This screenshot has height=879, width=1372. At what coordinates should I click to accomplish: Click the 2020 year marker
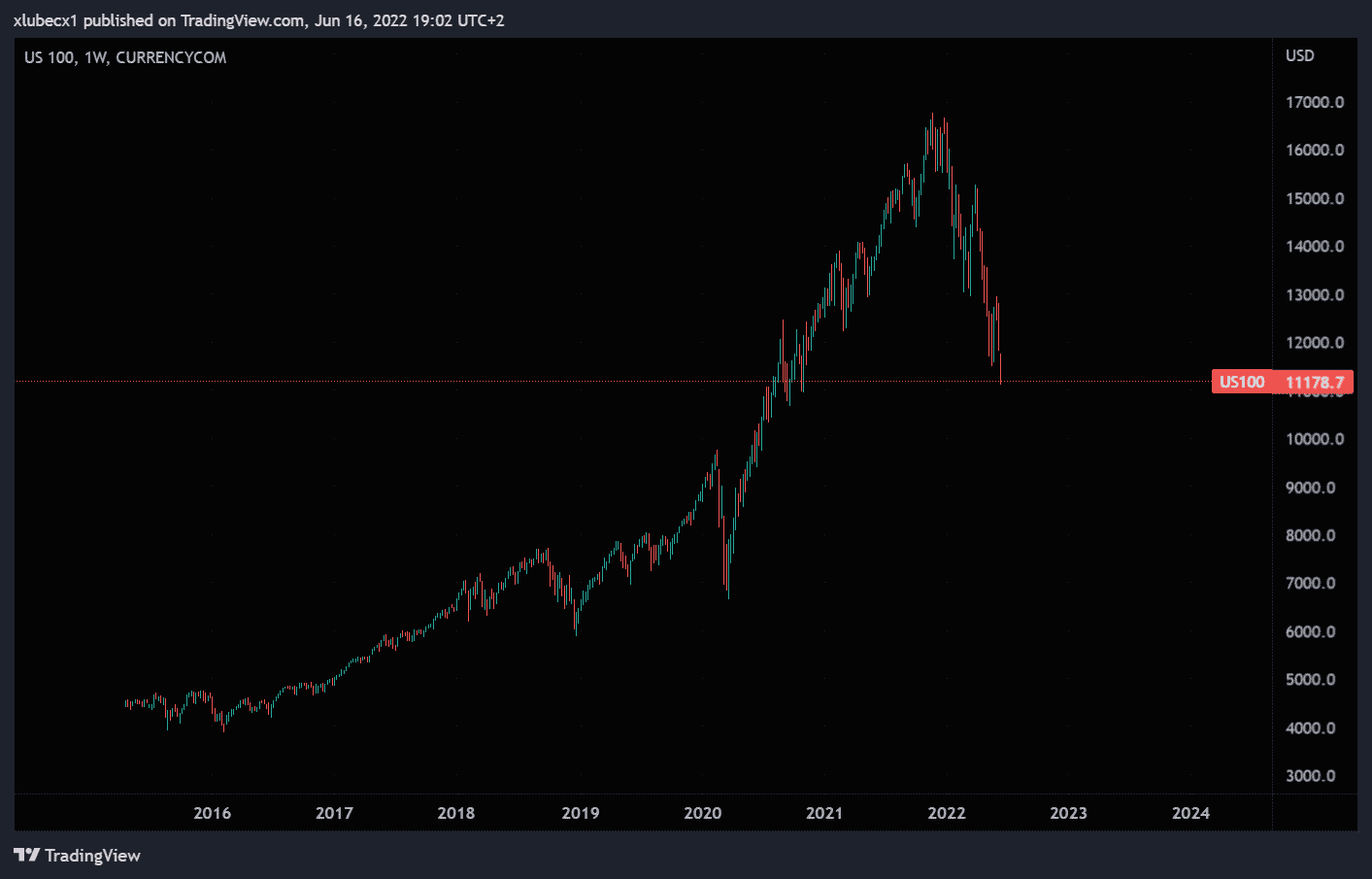tap(702, 813)
